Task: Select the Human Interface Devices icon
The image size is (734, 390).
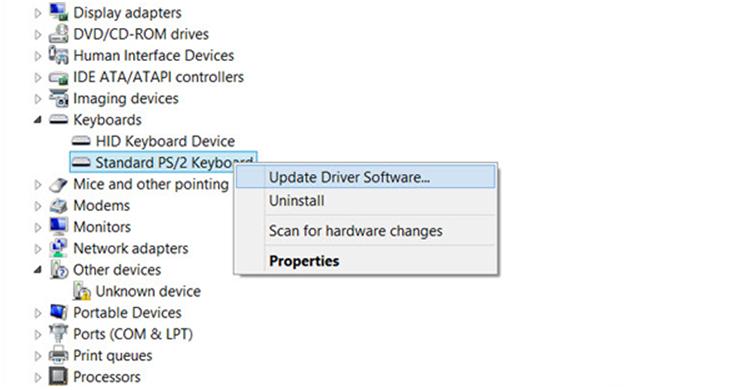Action: point(59,55)
